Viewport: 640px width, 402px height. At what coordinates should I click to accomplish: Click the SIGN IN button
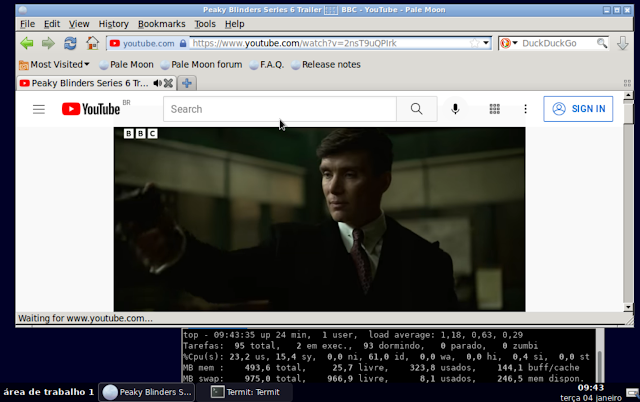[x=578, y=109]
